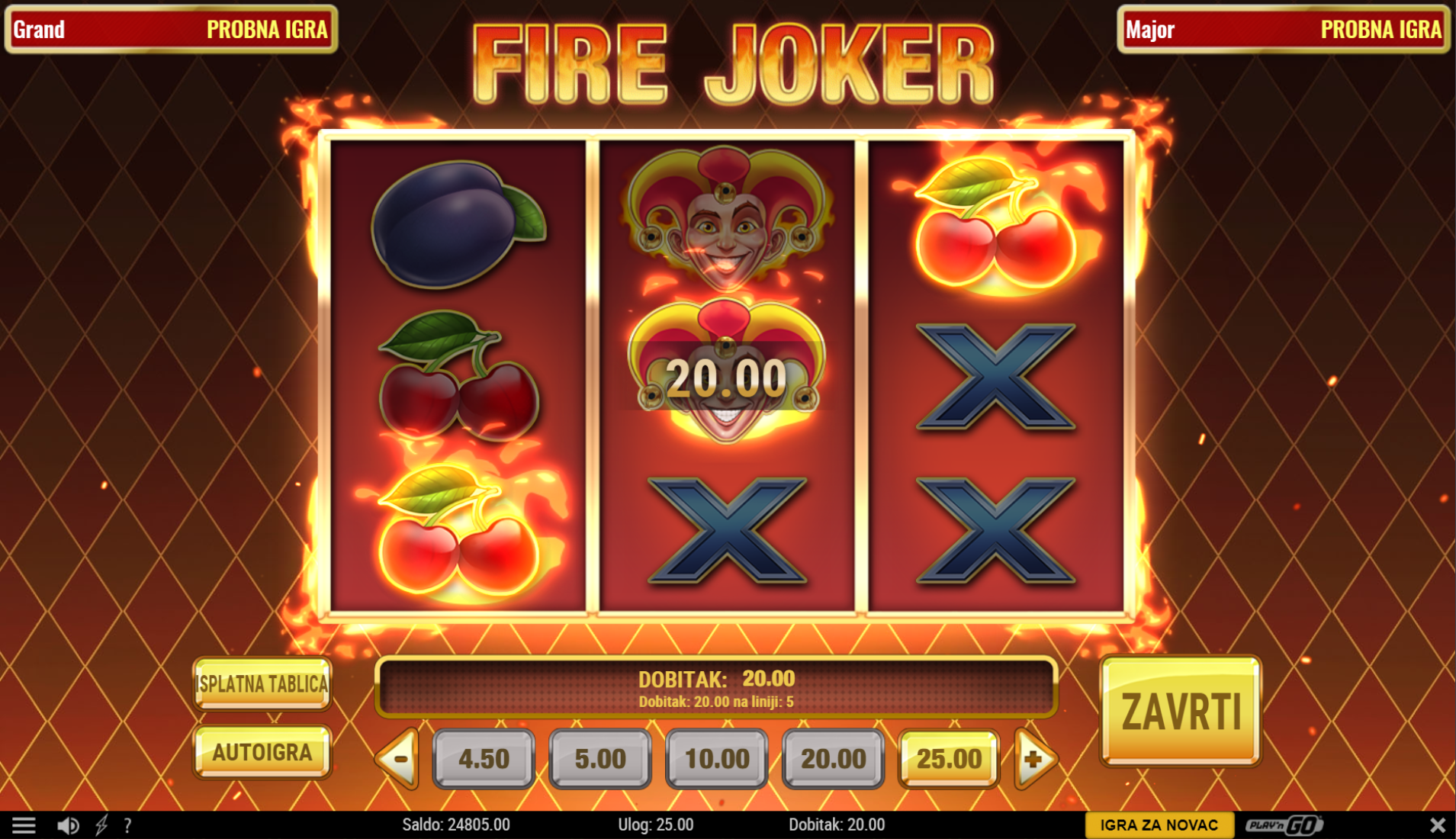The height and width of the screenshot is (839, 1456).
Task: Increase bet with plus arrow
Action: [1036, 758]
